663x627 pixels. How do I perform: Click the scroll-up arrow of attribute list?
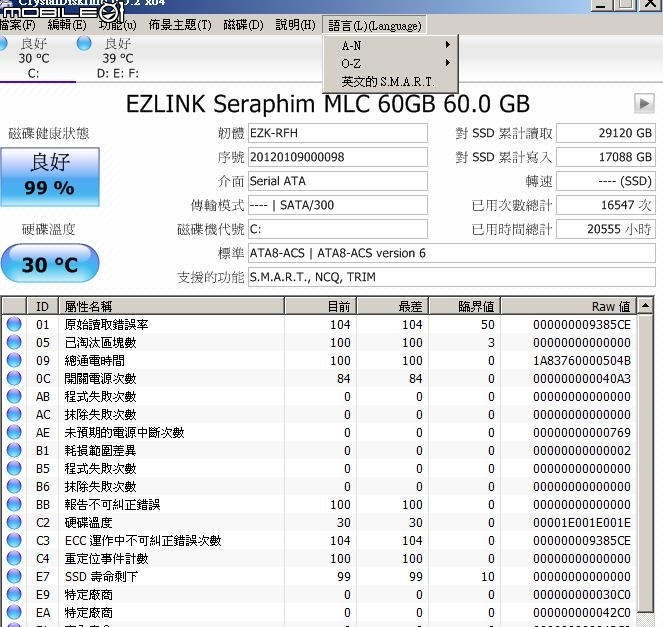pos(645,305)
